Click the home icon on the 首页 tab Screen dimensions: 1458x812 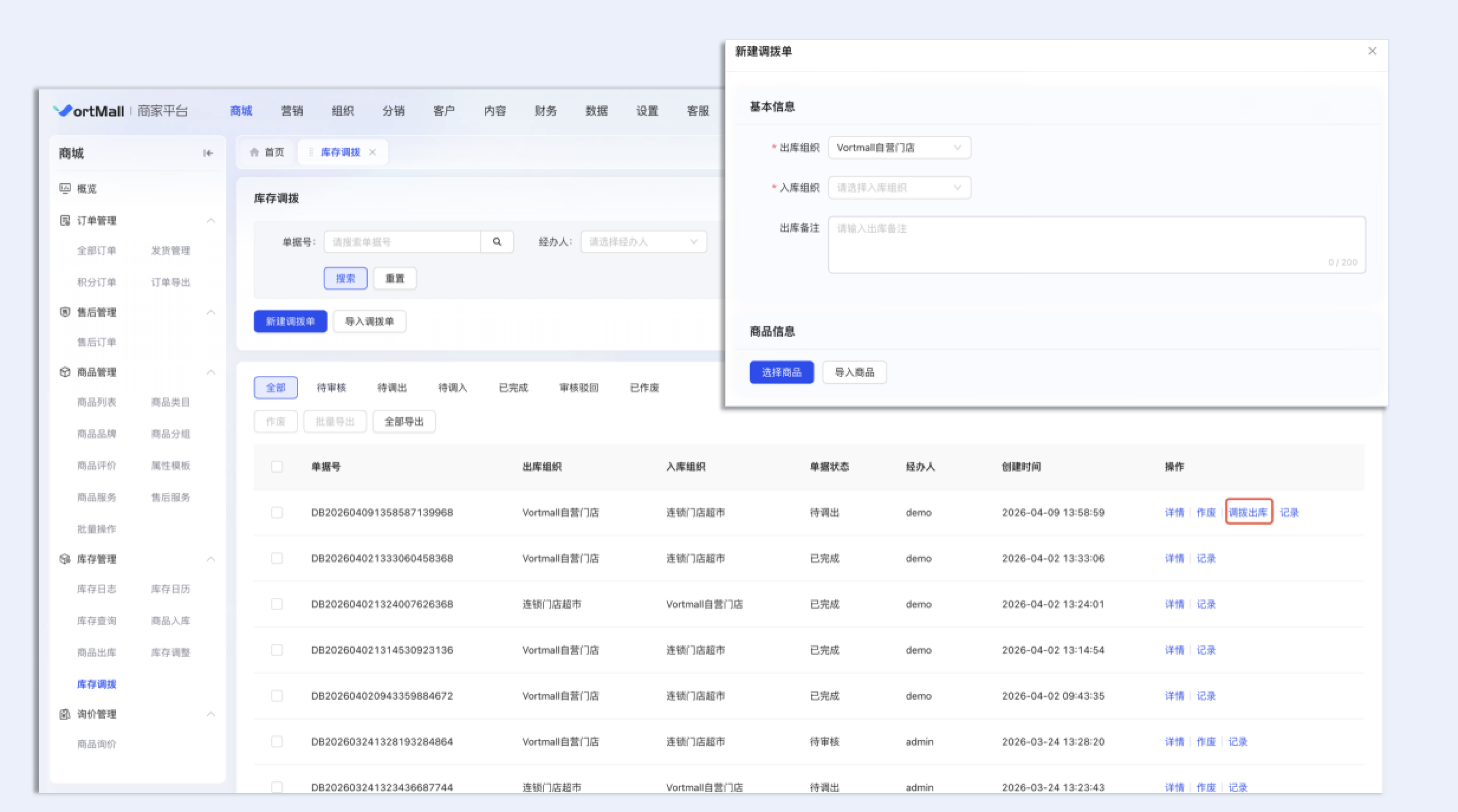click(x=254, y=152)
